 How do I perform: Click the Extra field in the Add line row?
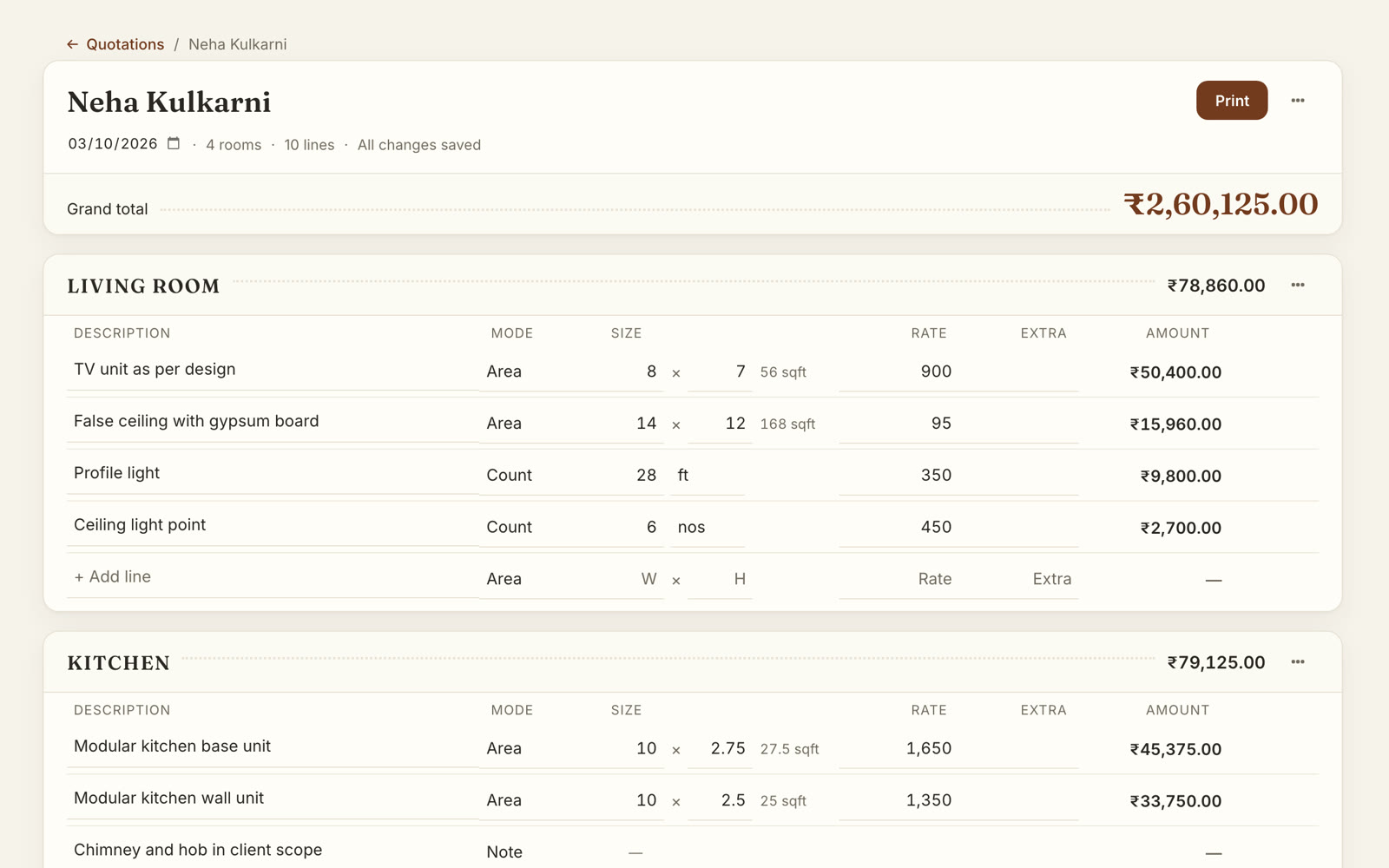(1021, 579)
